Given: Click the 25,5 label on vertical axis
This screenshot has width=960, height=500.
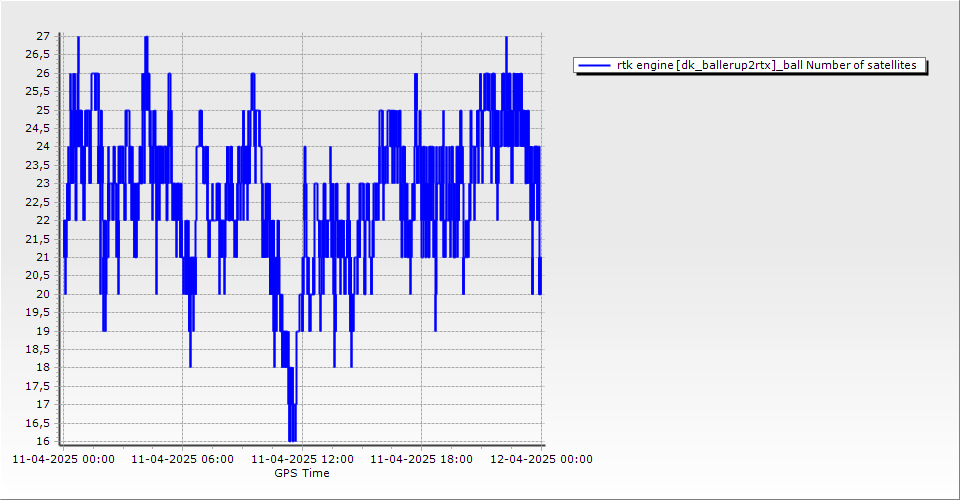Looking at the screenshot, I should pos(37,91).
